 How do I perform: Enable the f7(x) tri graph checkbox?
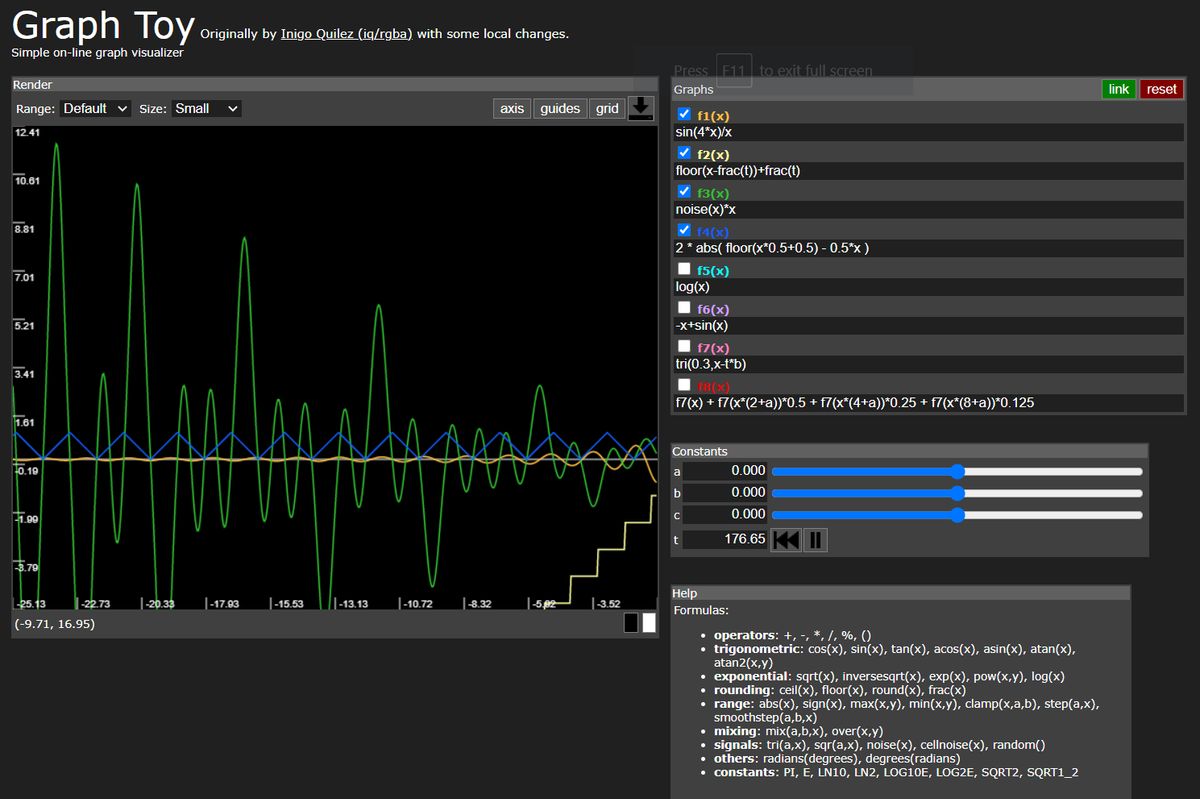(685, 346)
